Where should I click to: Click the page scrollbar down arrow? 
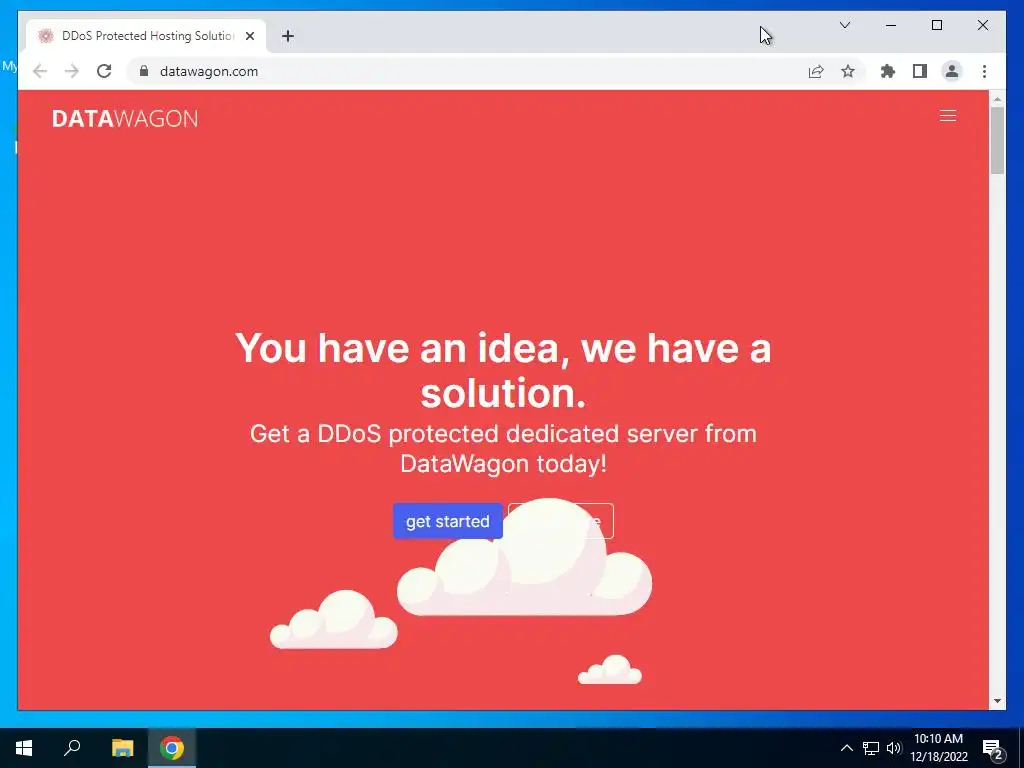click(x=997, y=701)
